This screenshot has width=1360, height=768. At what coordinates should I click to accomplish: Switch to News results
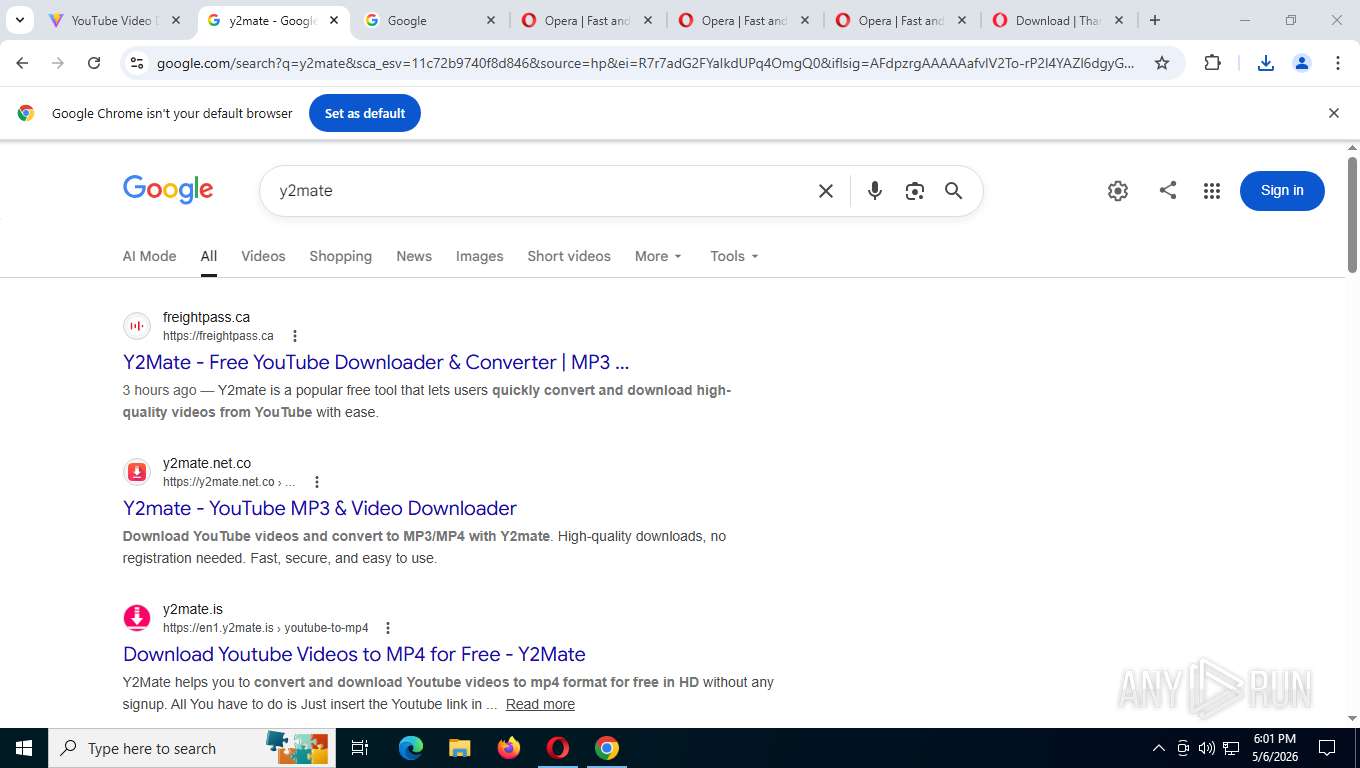(414, 256)
